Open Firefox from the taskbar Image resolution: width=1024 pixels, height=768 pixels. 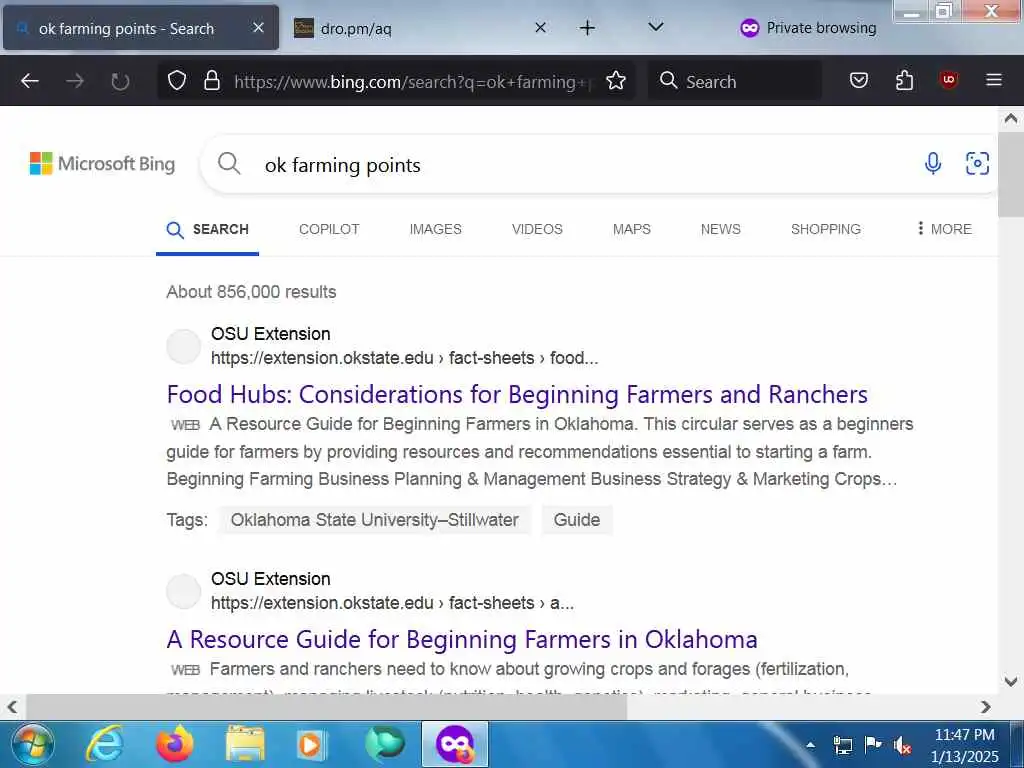175,744
